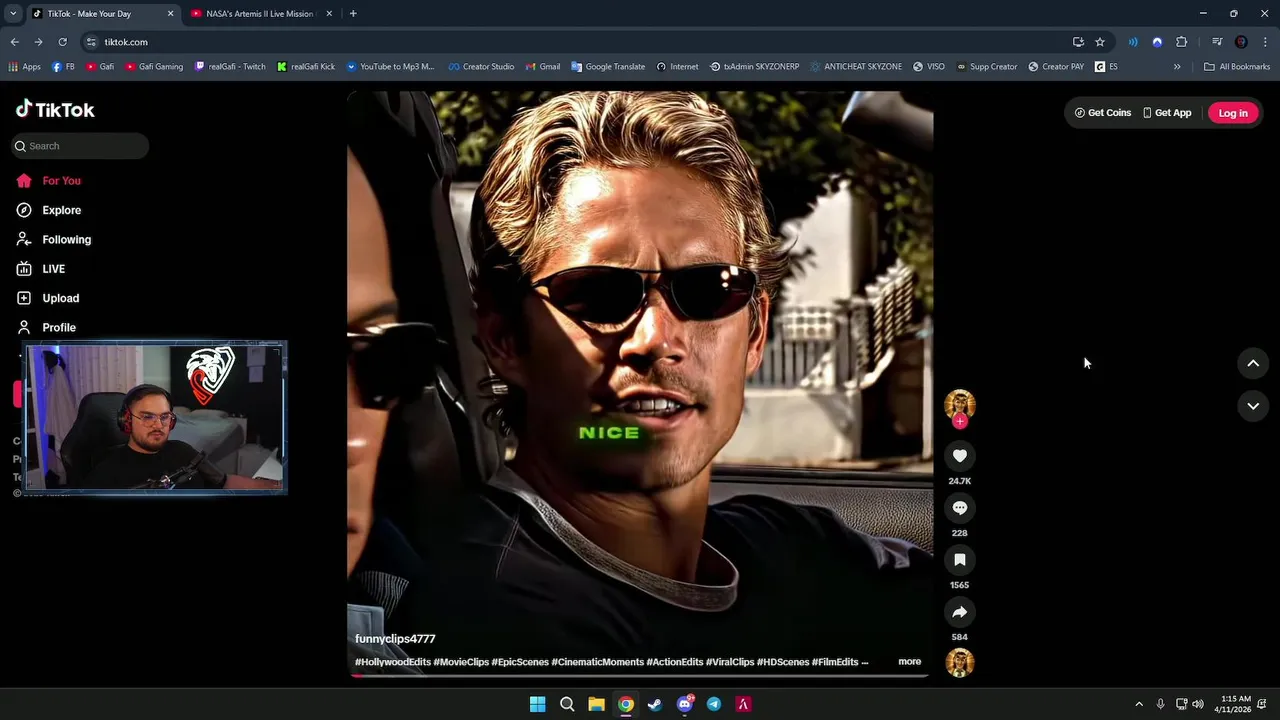Open the Google Translate bookmark
The height and width of the screenshot is (720, 1280).
608,67
